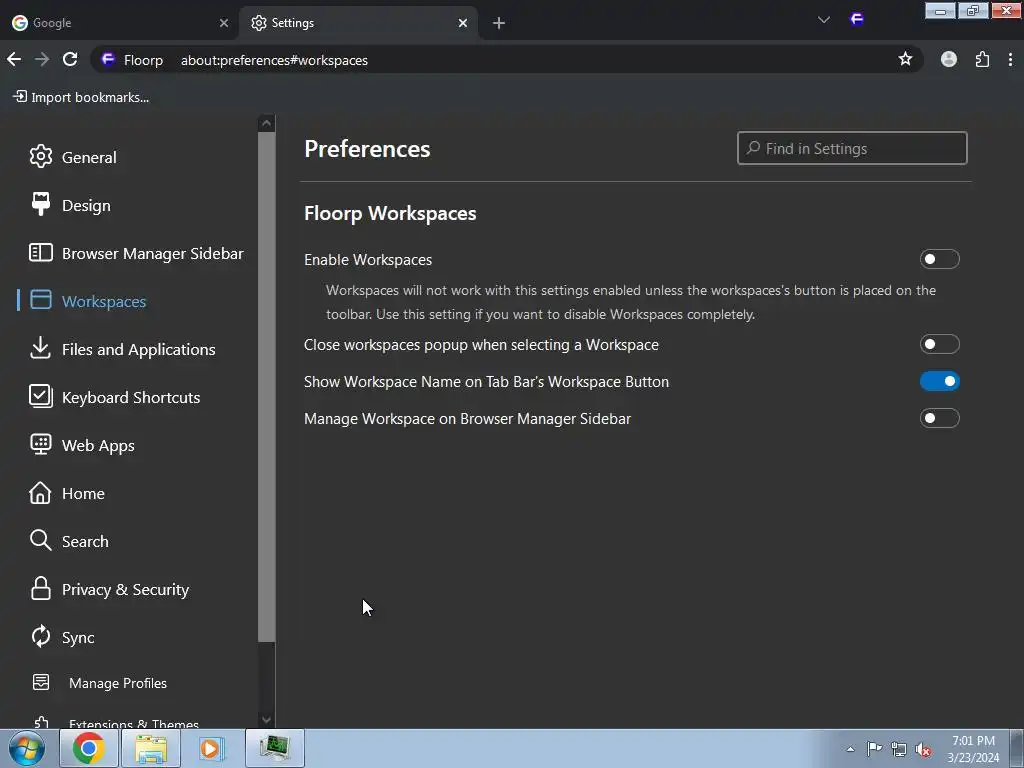Viewport: 1024px width, 768px height.
Task: Close the Google tab
Action: [224, 23]
